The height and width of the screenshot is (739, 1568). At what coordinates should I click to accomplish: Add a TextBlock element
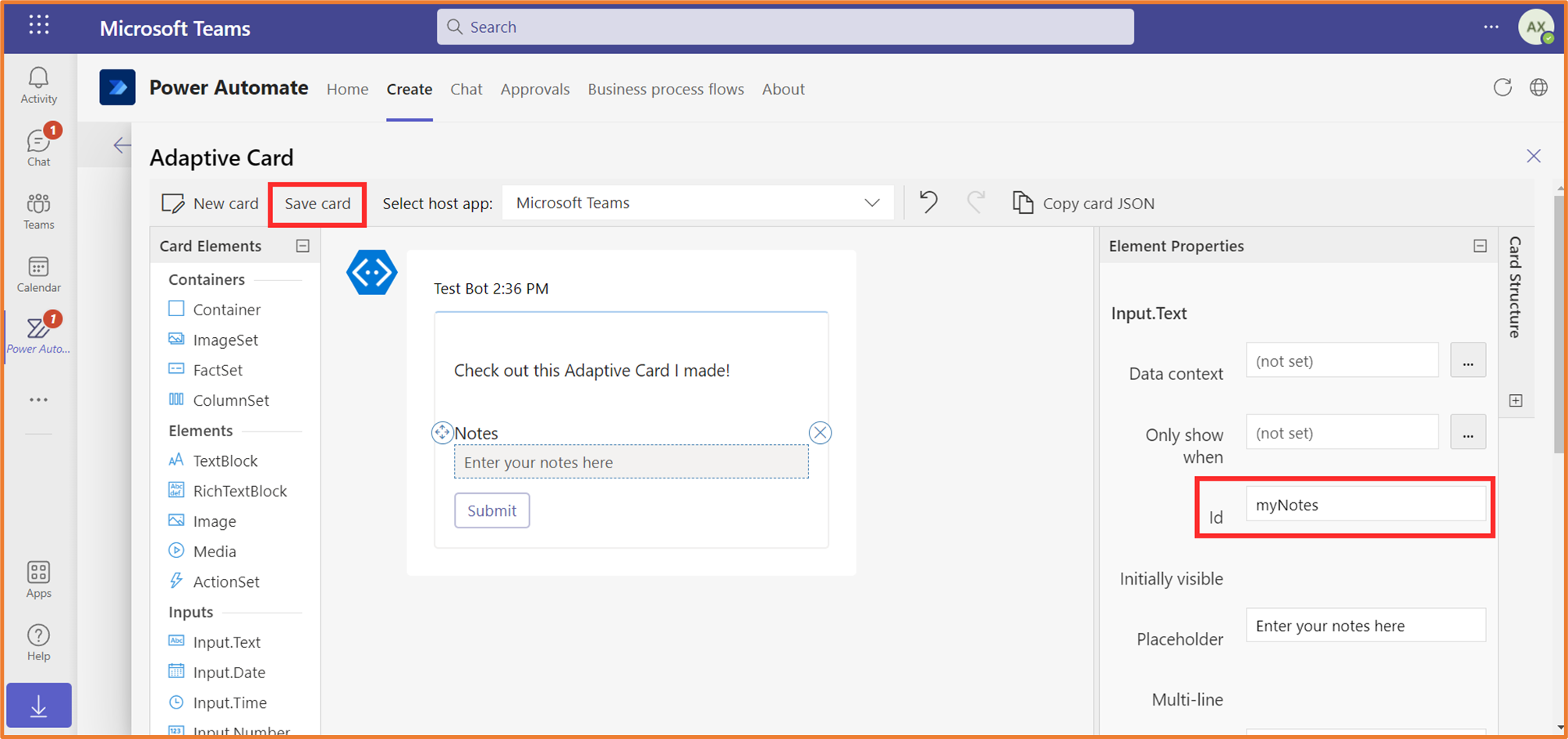click(x=224, y=460)
